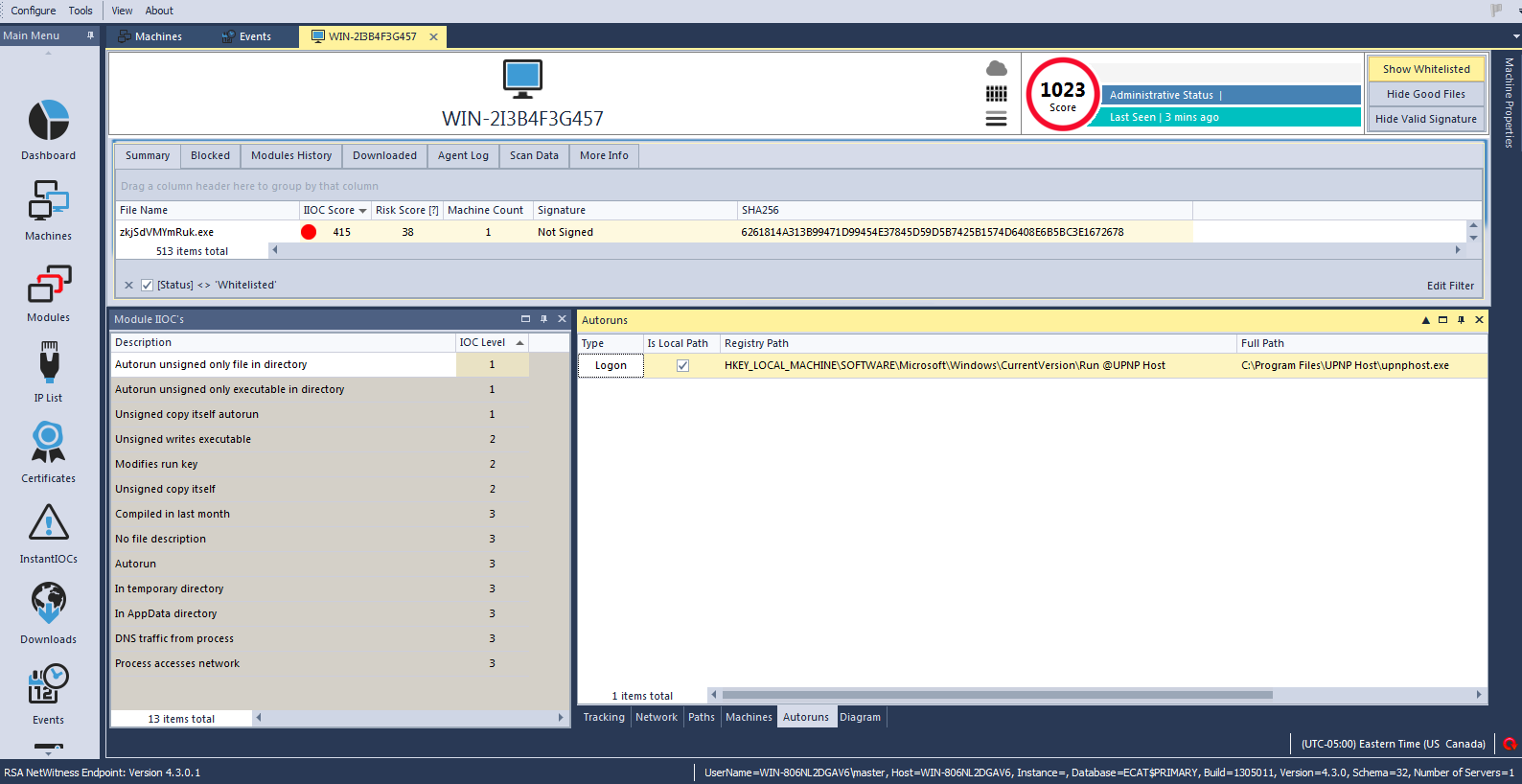This screenshot has height=784, width=1522.
Task: Click the hamburger lines icon near score
Action: pos(997,119)
